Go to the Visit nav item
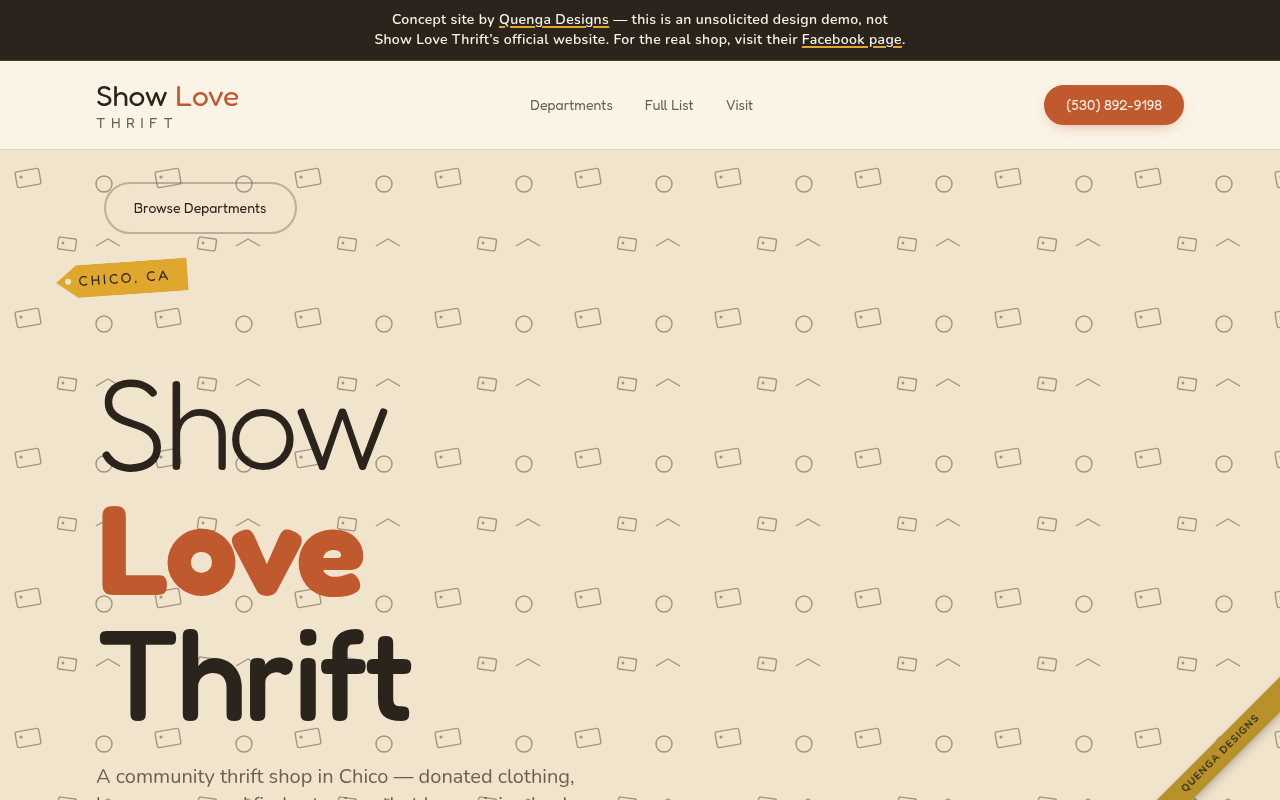Viewport: 1280px width, 800px height. point(739,105)
